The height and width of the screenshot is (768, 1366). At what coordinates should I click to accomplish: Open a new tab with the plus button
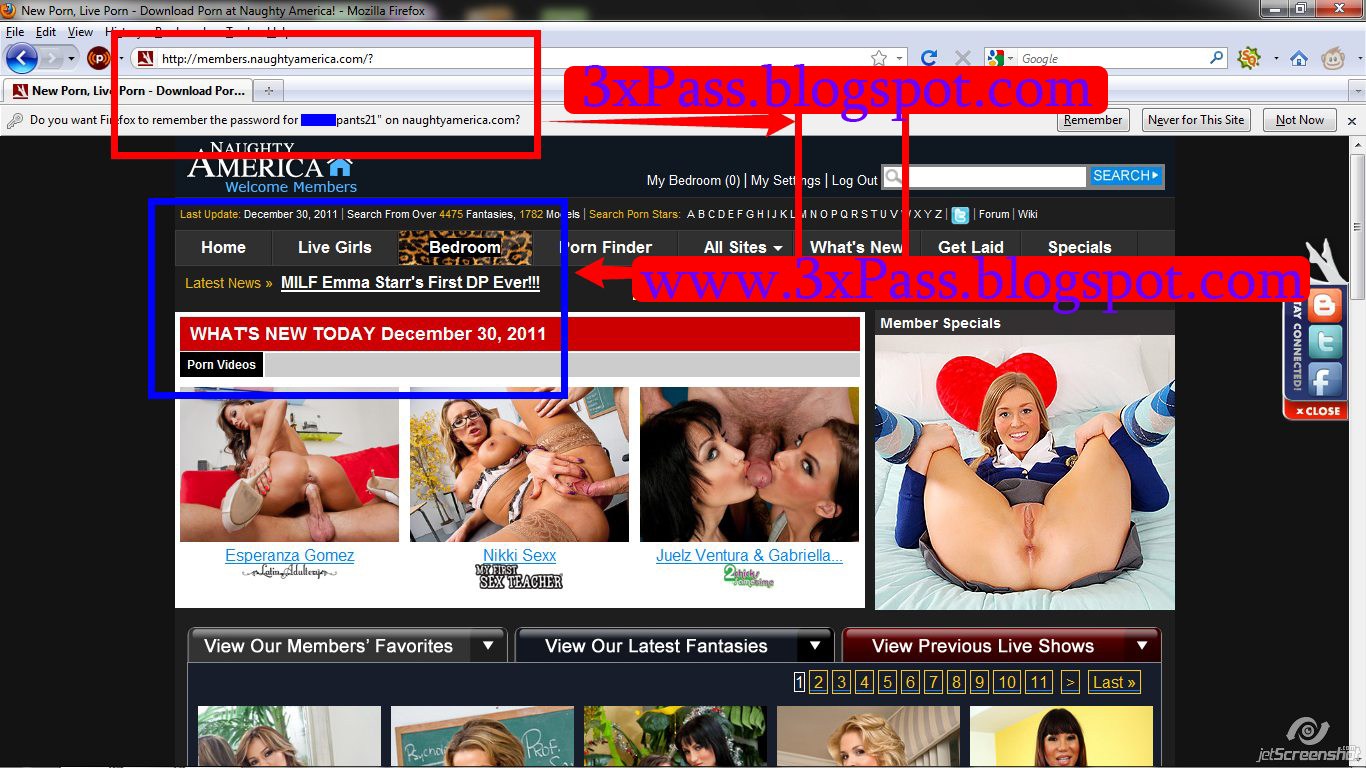(x=267, y=91)
